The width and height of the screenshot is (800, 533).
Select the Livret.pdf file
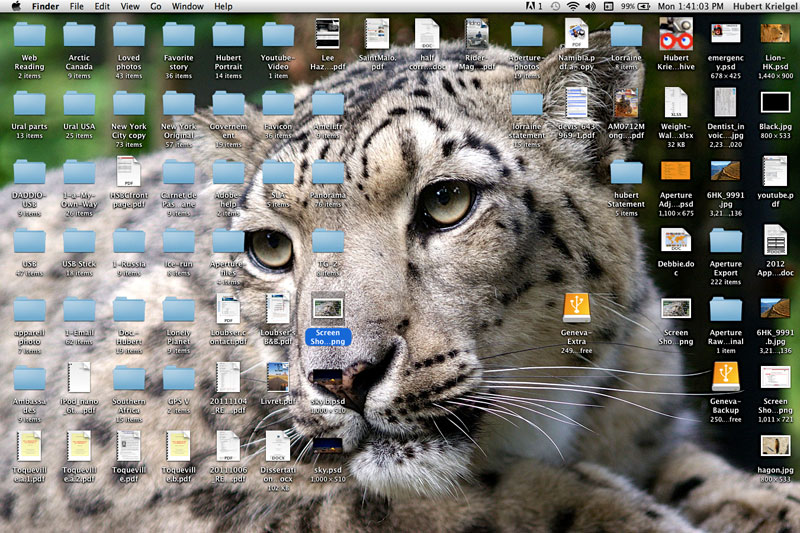point(278,378)
